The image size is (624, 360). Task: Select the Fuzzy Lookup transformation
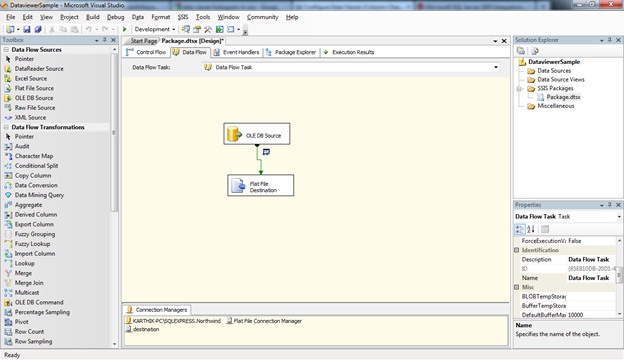click(x=32, y=244)
